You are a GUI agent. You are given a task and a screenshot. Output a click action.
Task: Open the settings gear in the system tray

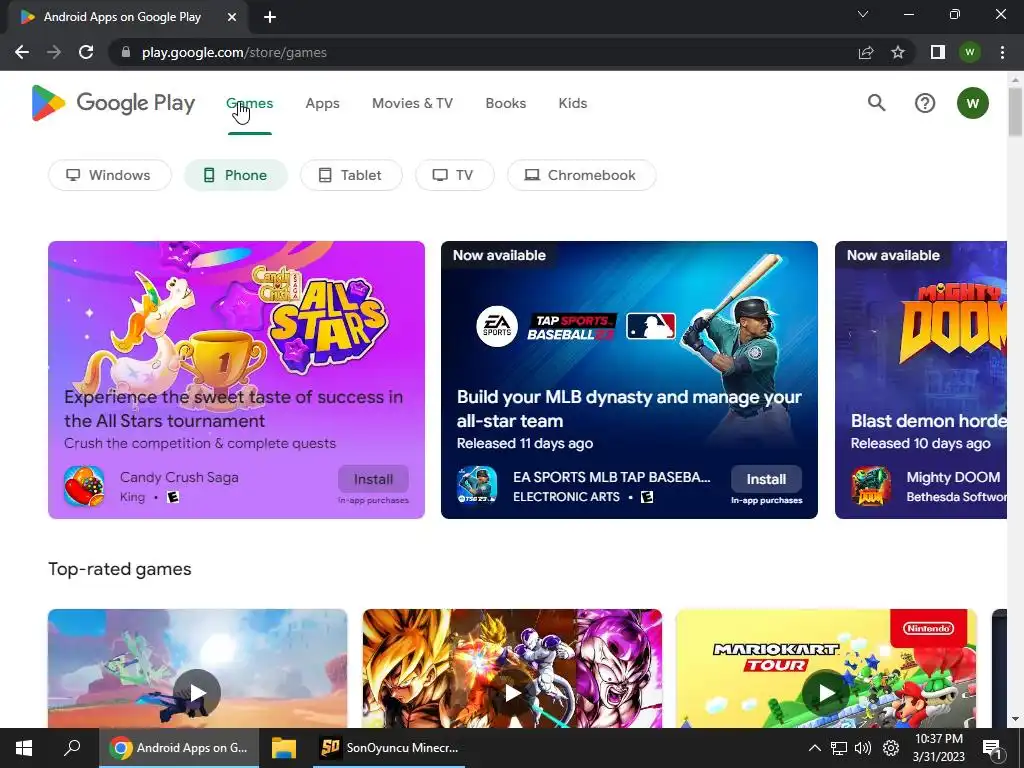click(x=891, y=748)
